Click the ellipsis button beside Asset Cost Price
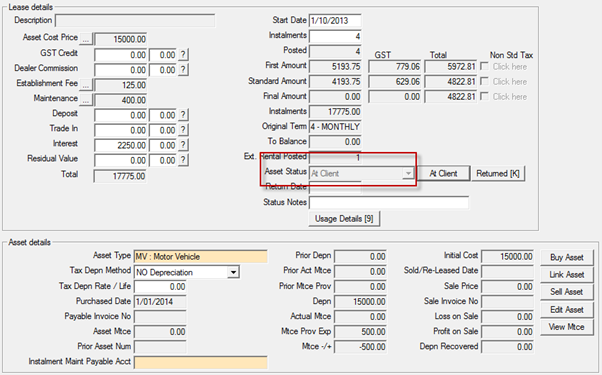 [86, 39]
